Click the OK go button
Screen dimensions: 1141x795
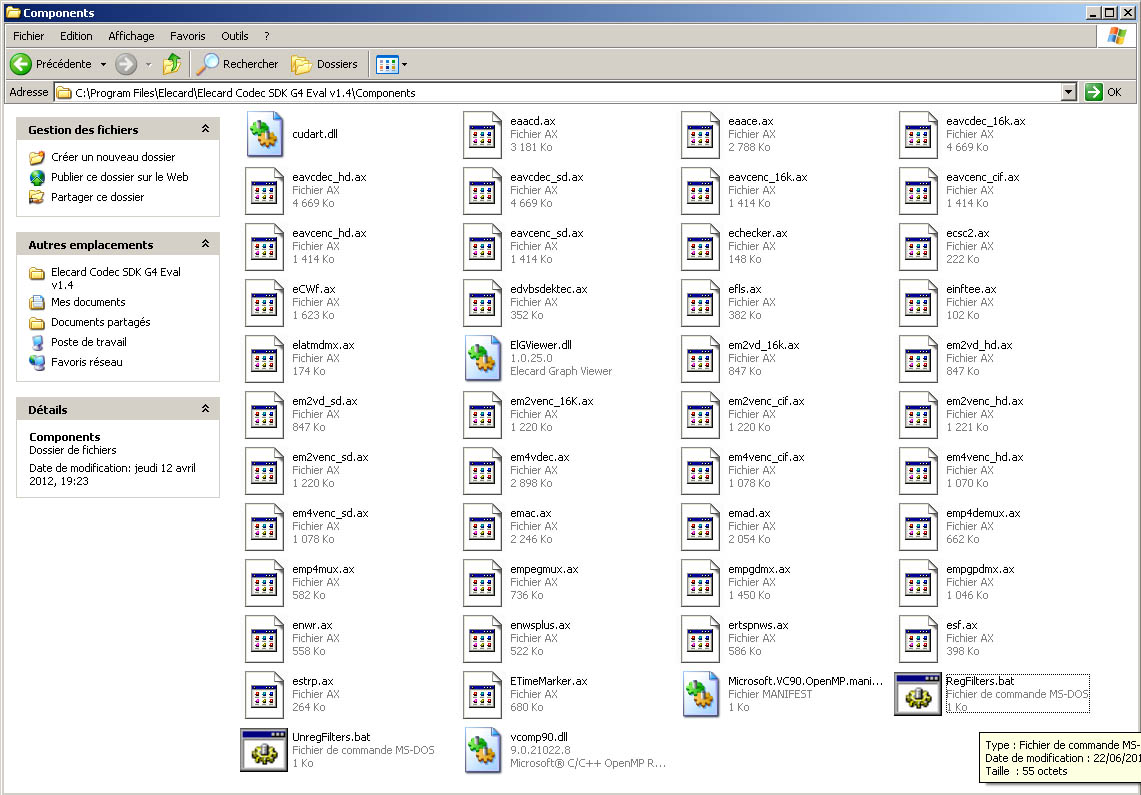(x=1104, y=92)
